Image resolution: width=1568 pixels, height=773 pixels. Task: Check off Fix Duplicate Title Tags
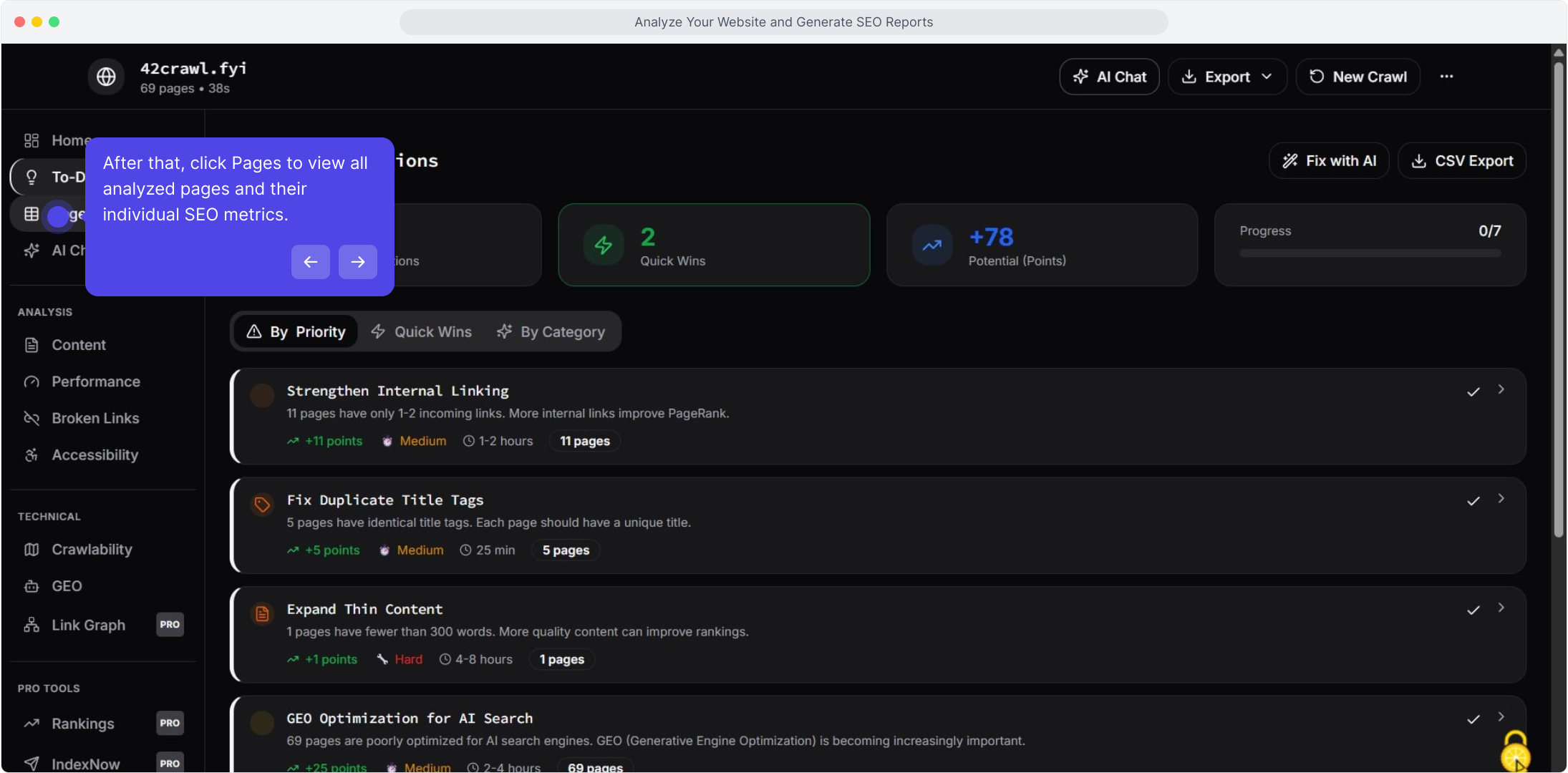click(1473, 501)
